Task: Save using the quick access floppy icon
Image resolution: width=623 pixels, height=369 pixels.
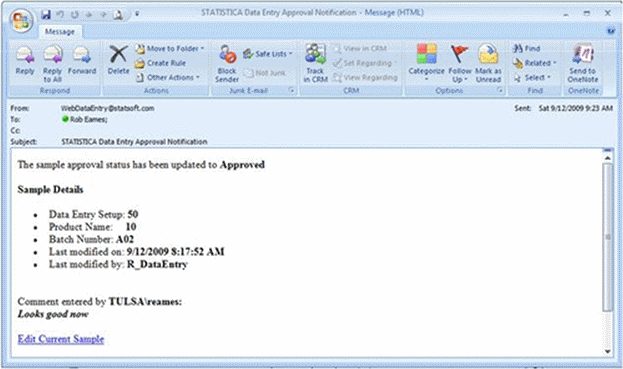Action: 46,15
